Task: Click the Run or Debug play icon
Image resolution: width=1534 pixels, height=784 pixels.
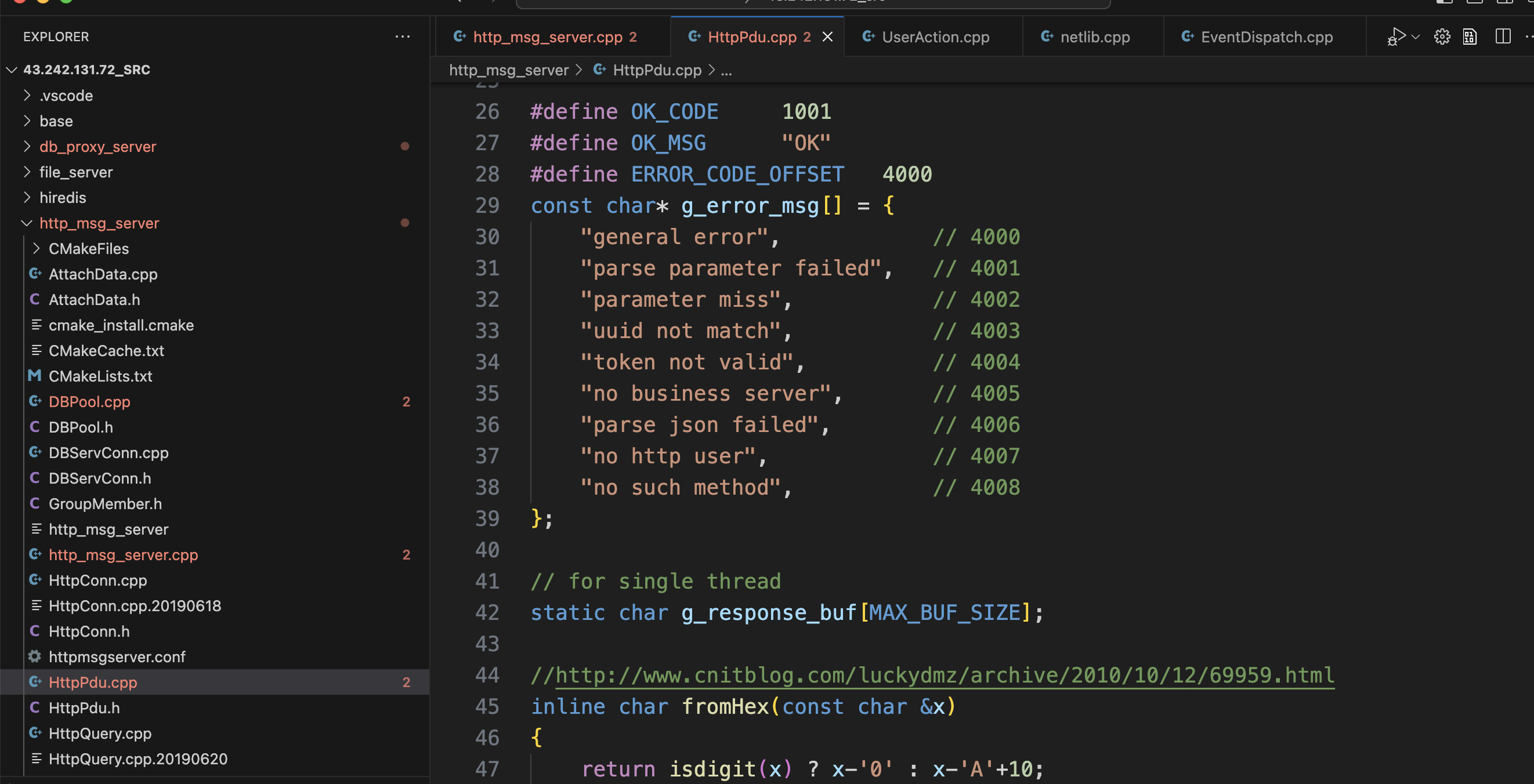Action: point(1396,37)
